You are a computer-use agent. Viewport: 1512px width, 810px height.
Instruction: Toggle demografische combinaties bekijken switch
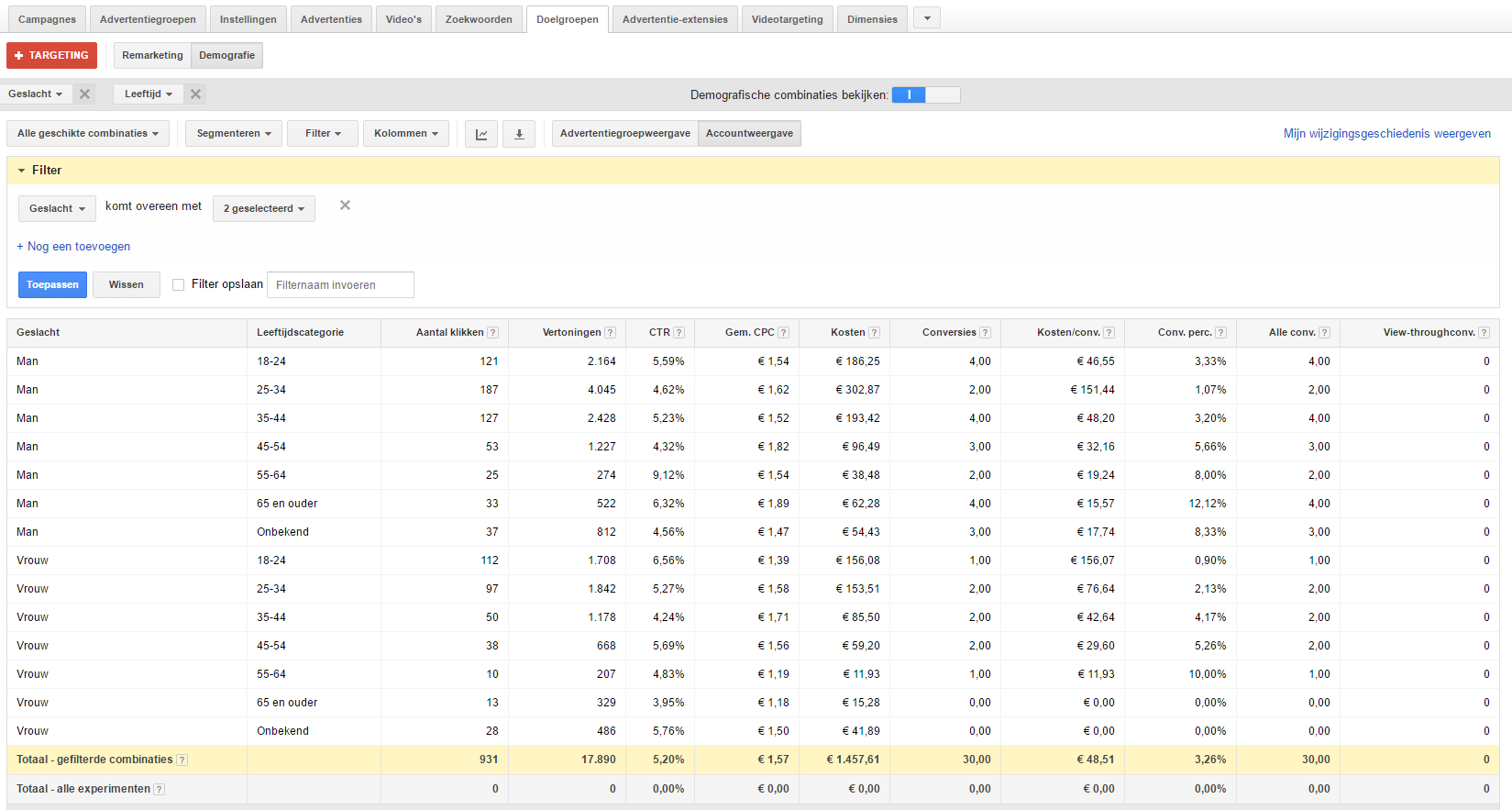(x=925, y=94)
